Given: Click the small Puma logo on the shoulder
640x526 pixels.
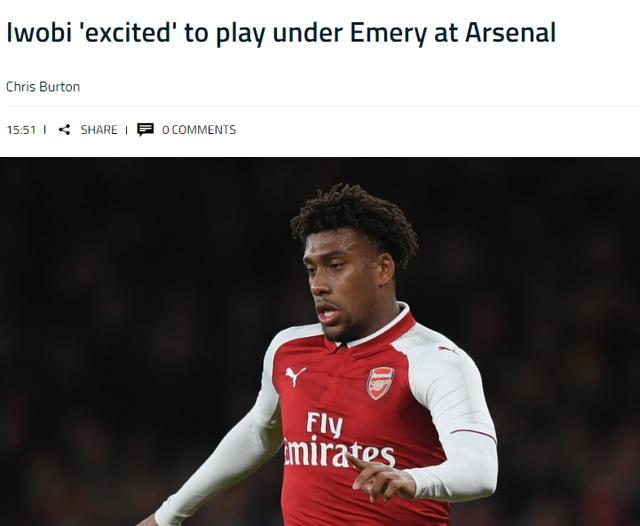Looking at the screenshot, I should 448,350.
